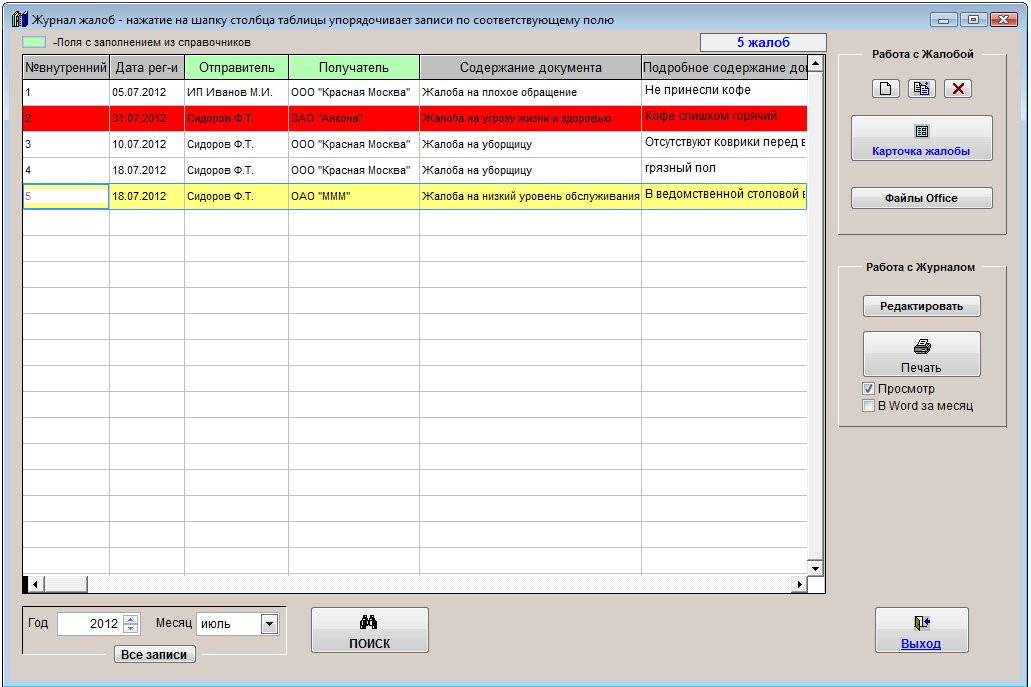The width and height of the screenshot is (1031, 687).
Task: Select the active cell number 5
Action: pos(66,196)
